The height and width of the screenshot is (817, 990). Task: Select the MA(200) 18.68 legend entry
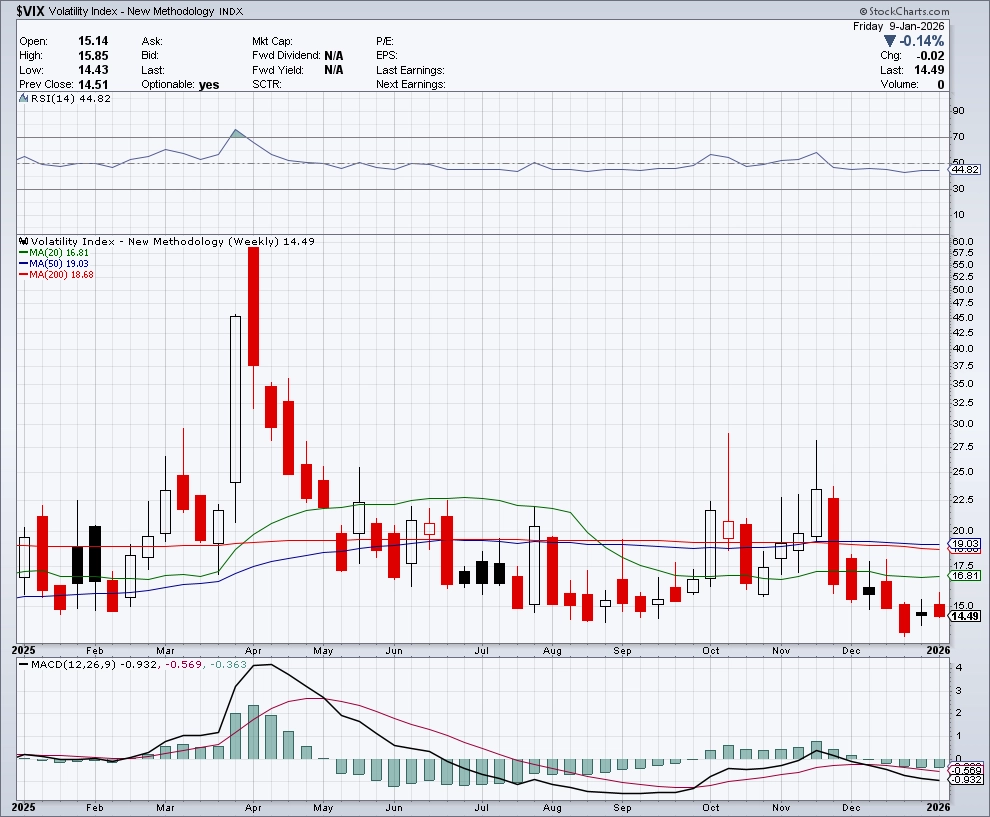coord(52,275)
